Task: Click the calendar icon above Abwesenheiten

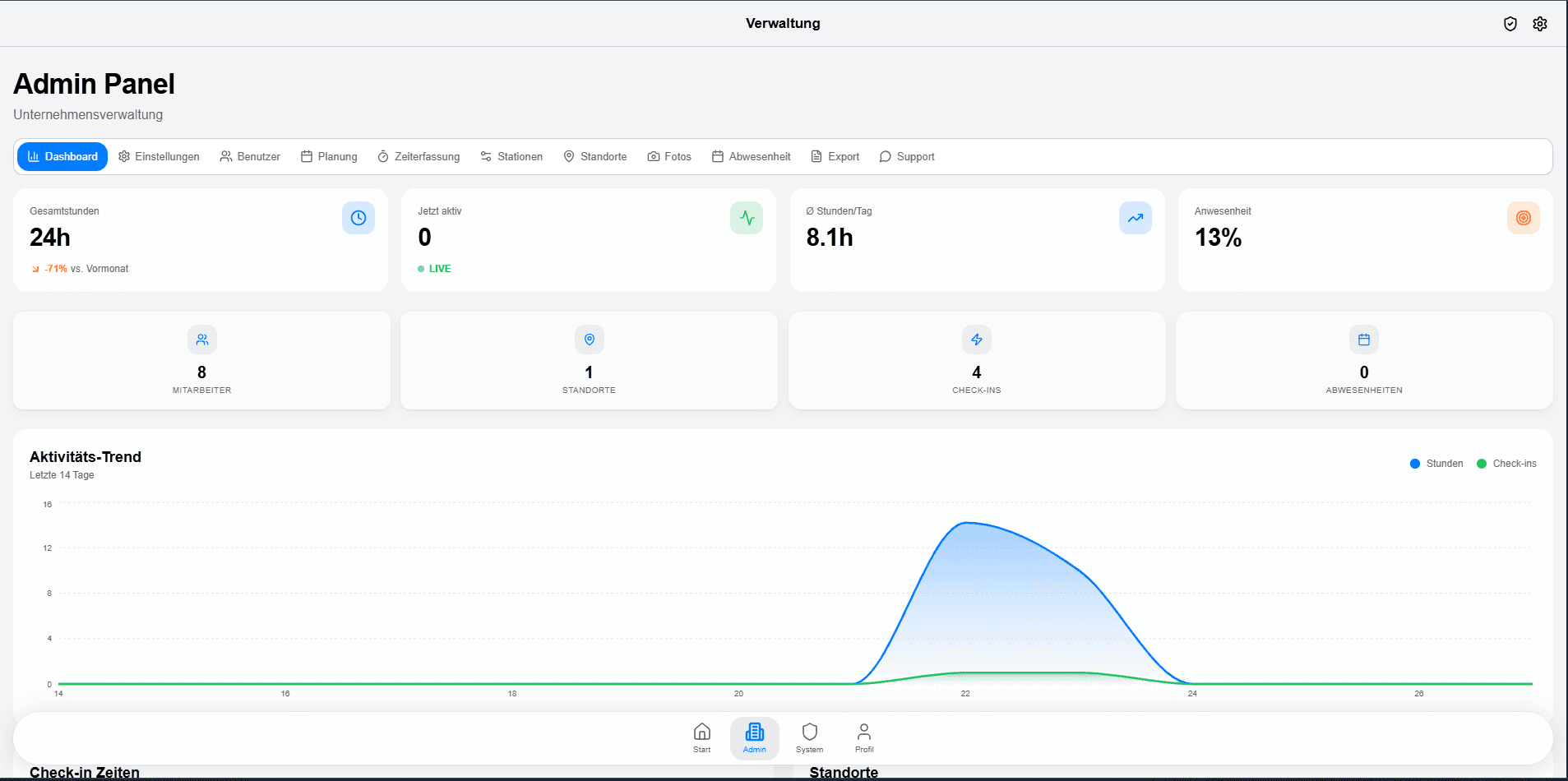Action: click(1364, 340)
